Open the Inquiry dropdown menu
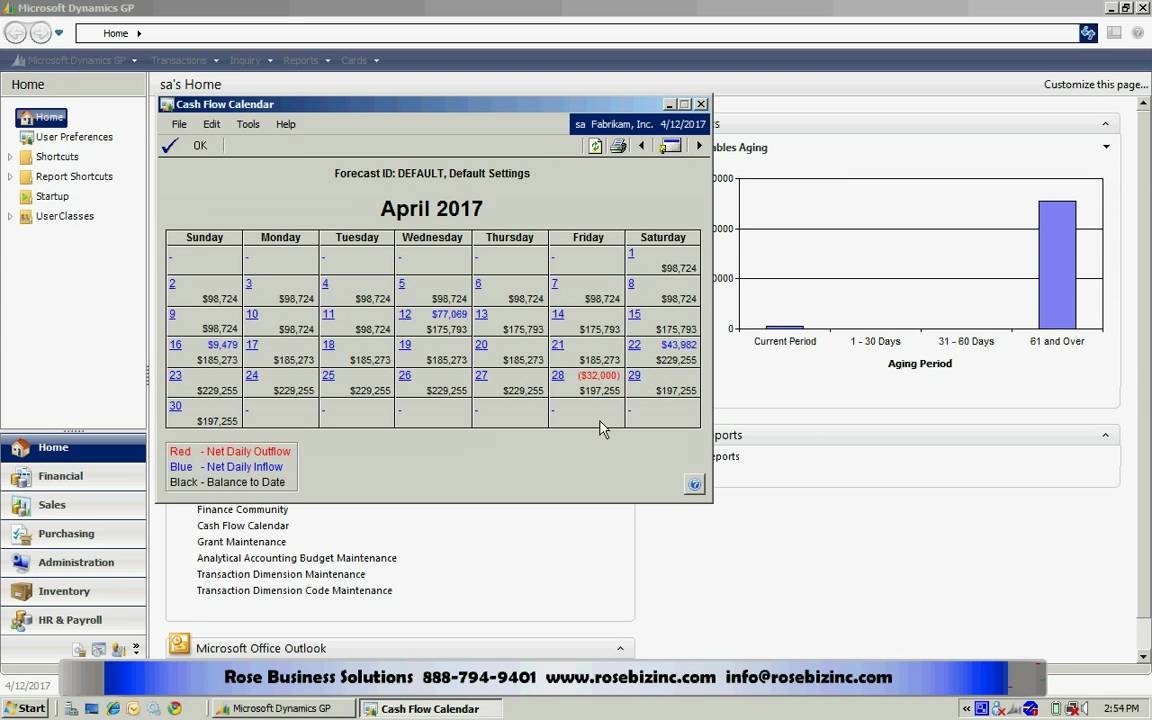The height and width of the screenshot is (720, 1152). [x=251, y=60]
